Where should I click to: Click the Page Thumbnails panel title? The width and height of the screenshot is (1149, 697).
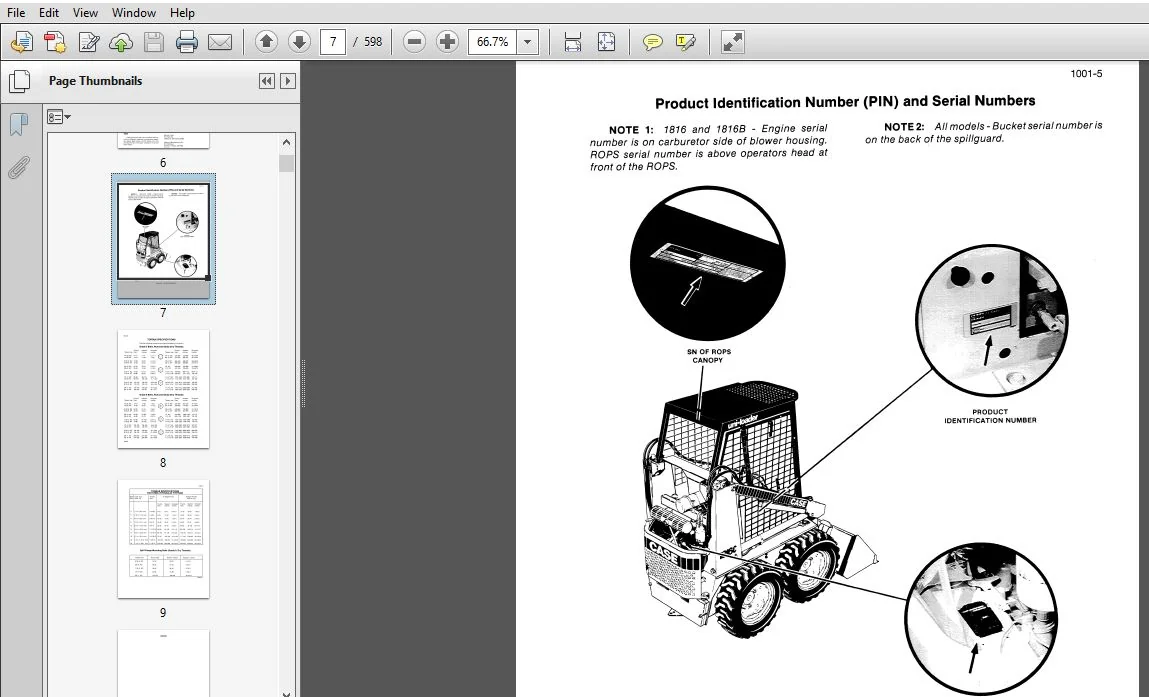click(x=95, y=81)
